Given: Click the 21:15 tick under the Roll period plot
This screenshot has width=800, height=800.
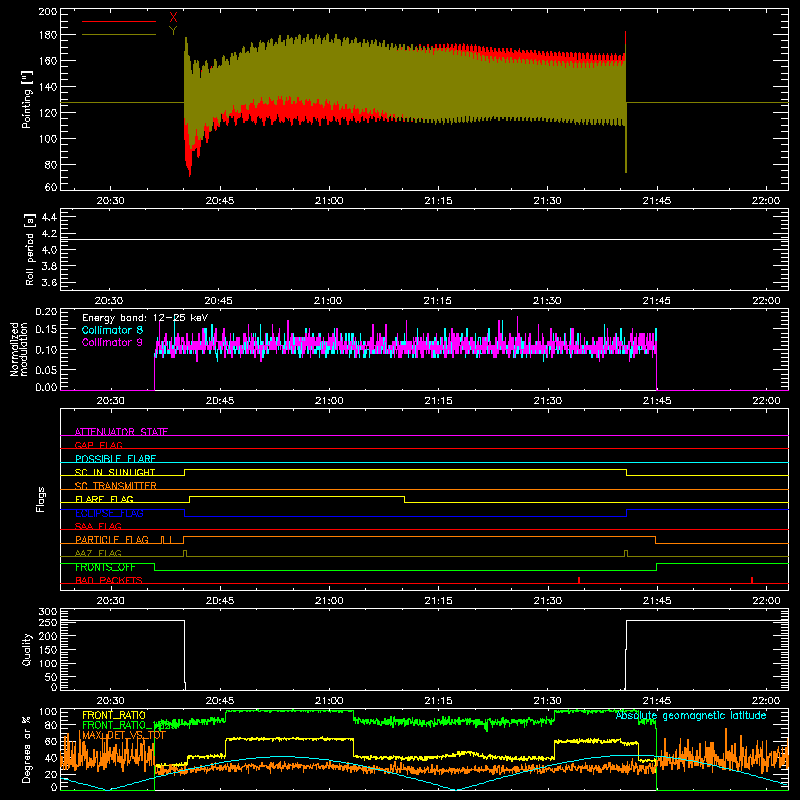Looking at the screenshot, I should (437, 301).
